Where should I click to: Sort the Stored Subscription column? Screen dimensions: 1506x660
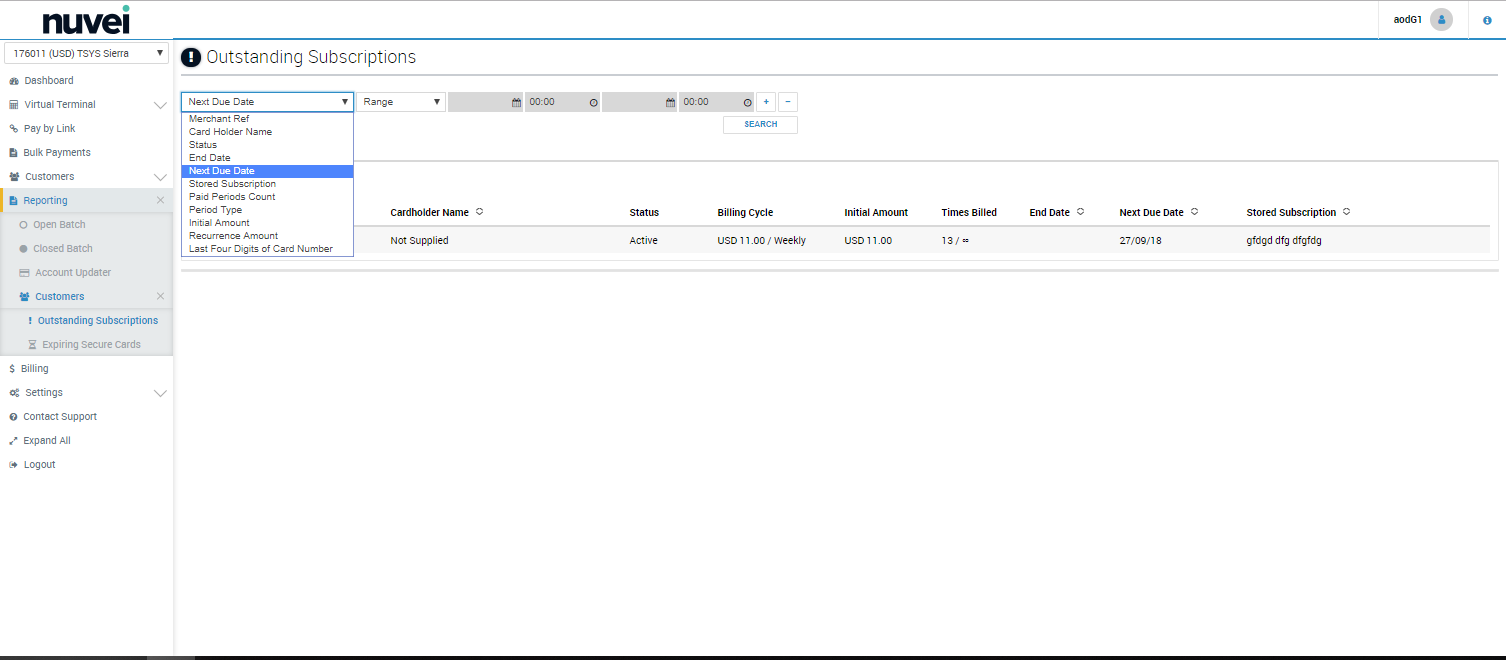[x=1347, y=212]
